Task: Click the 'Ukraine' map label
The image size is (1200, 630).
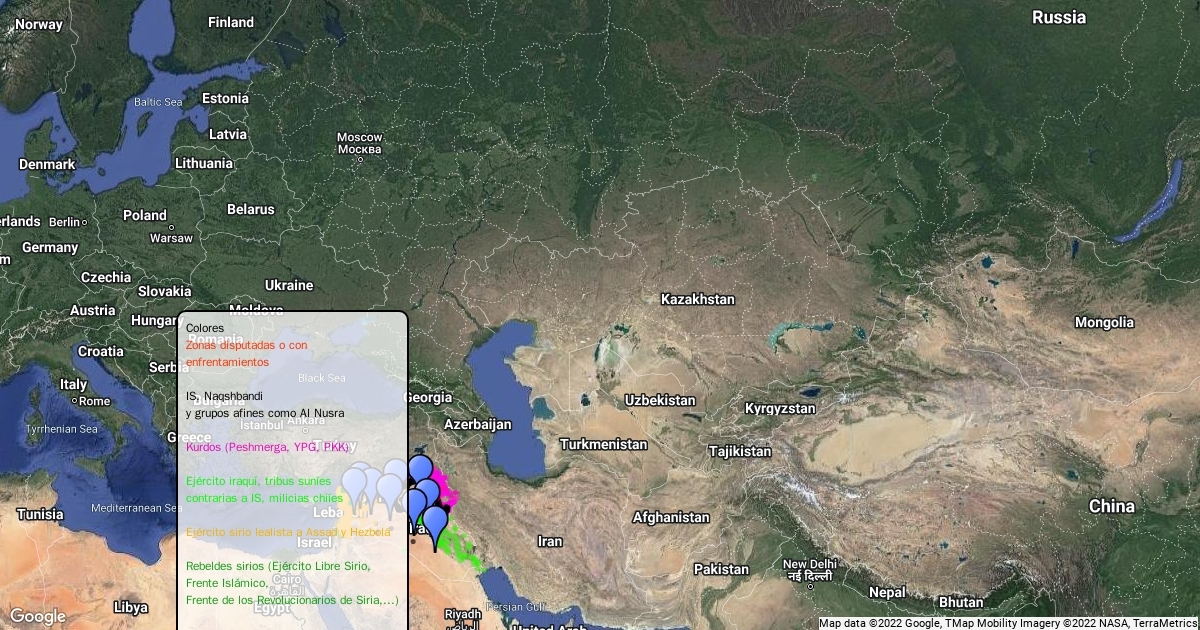Action: pyautogui.click(x=289, y=285)
